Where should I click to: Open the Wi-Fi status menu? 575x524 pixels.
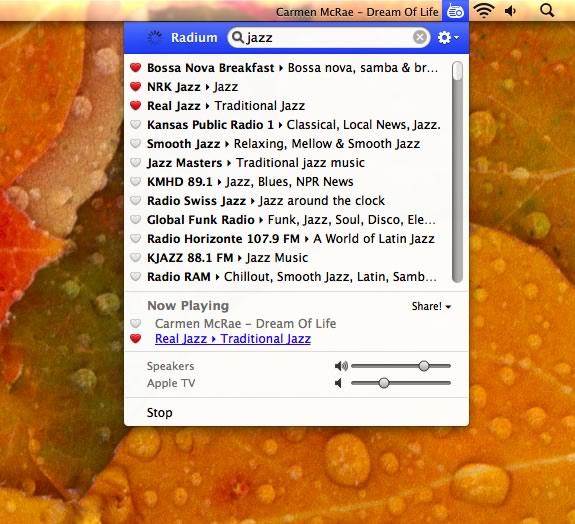pos(484,11)
